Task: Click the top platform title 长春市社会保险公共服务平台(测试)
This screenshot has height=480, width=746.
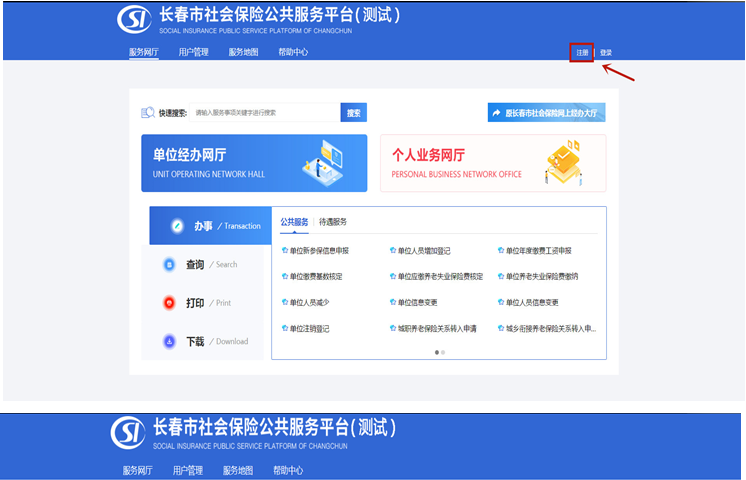Action: click(280, 15)
